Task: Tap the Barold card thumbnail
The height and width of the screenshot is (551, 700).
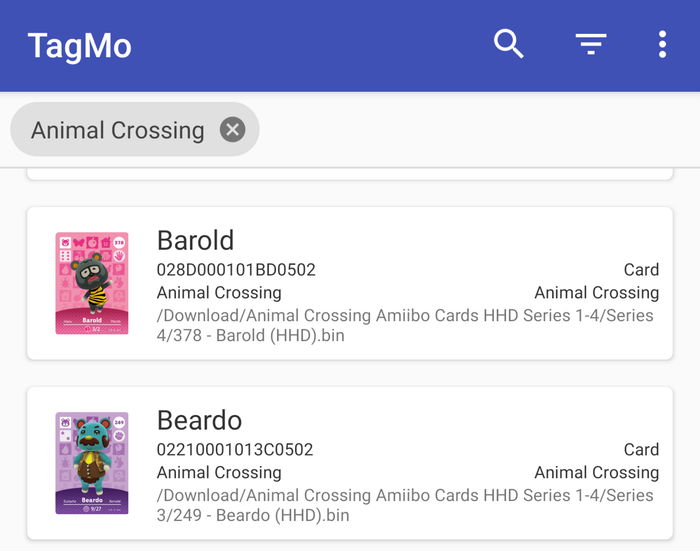Action: (92, 283)
